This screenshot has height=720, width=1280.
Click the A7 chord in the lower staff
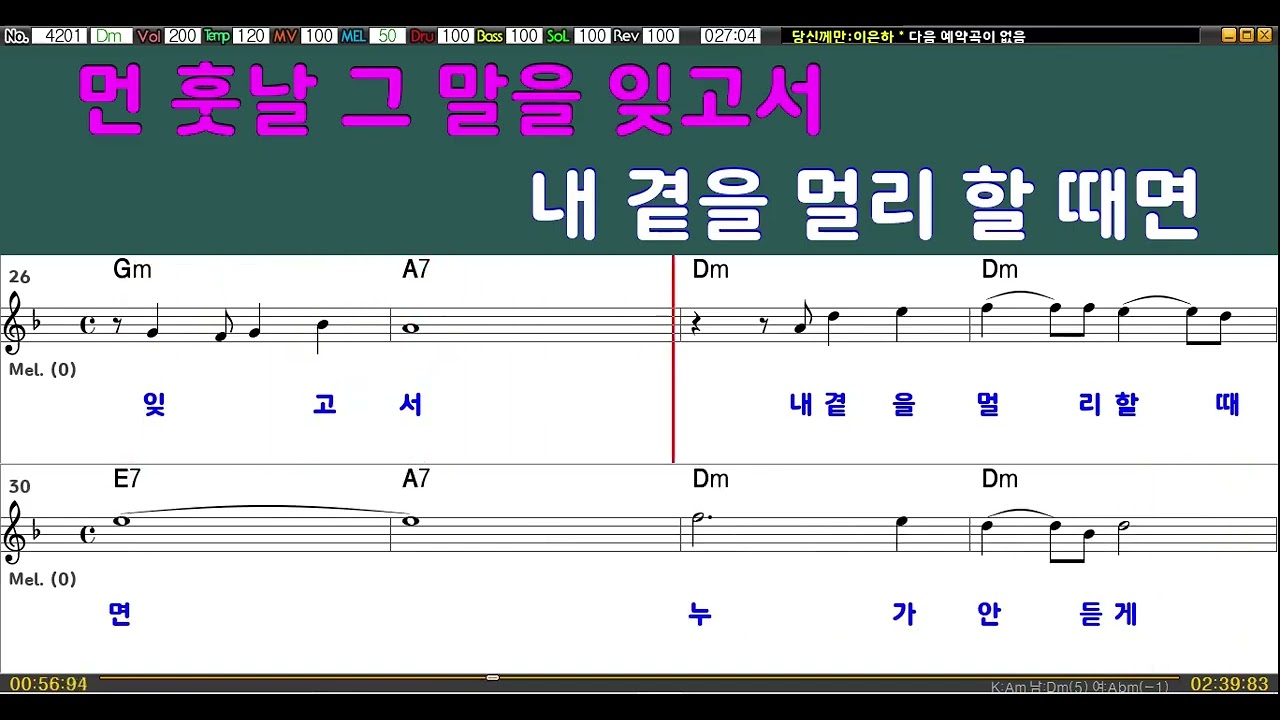[417, 479]
